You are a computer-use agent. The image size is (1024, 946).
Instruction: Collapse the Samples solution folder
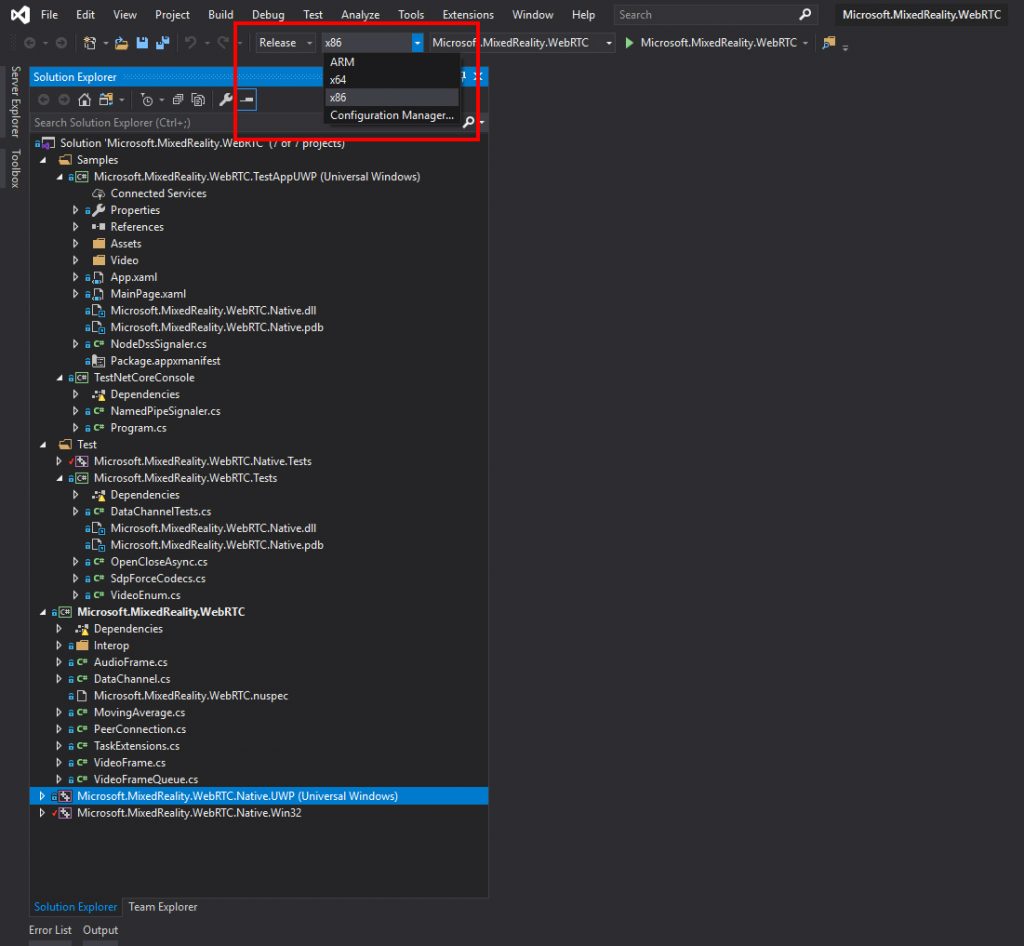[x=43, y=160]
